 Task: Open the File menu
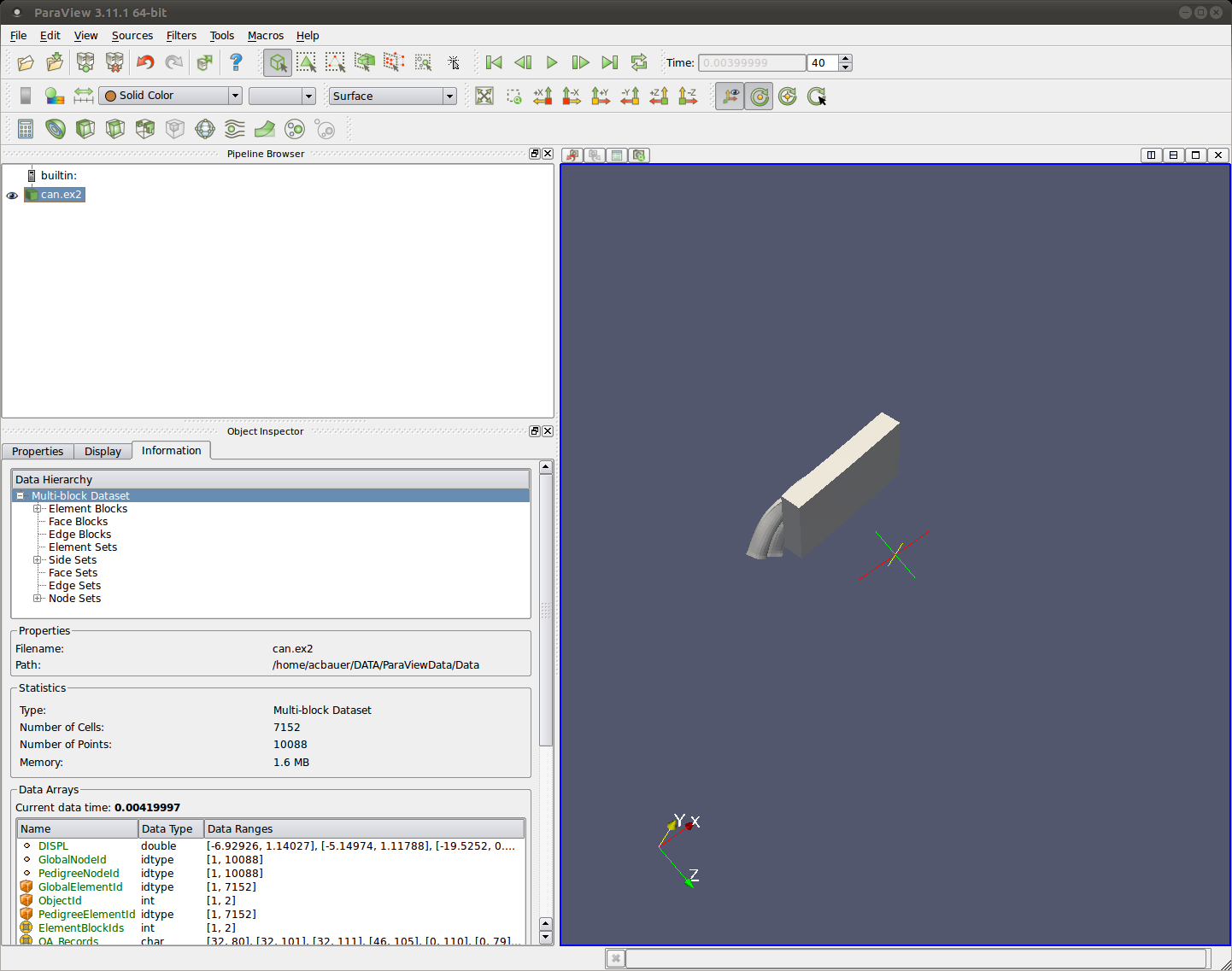point(18,35)
